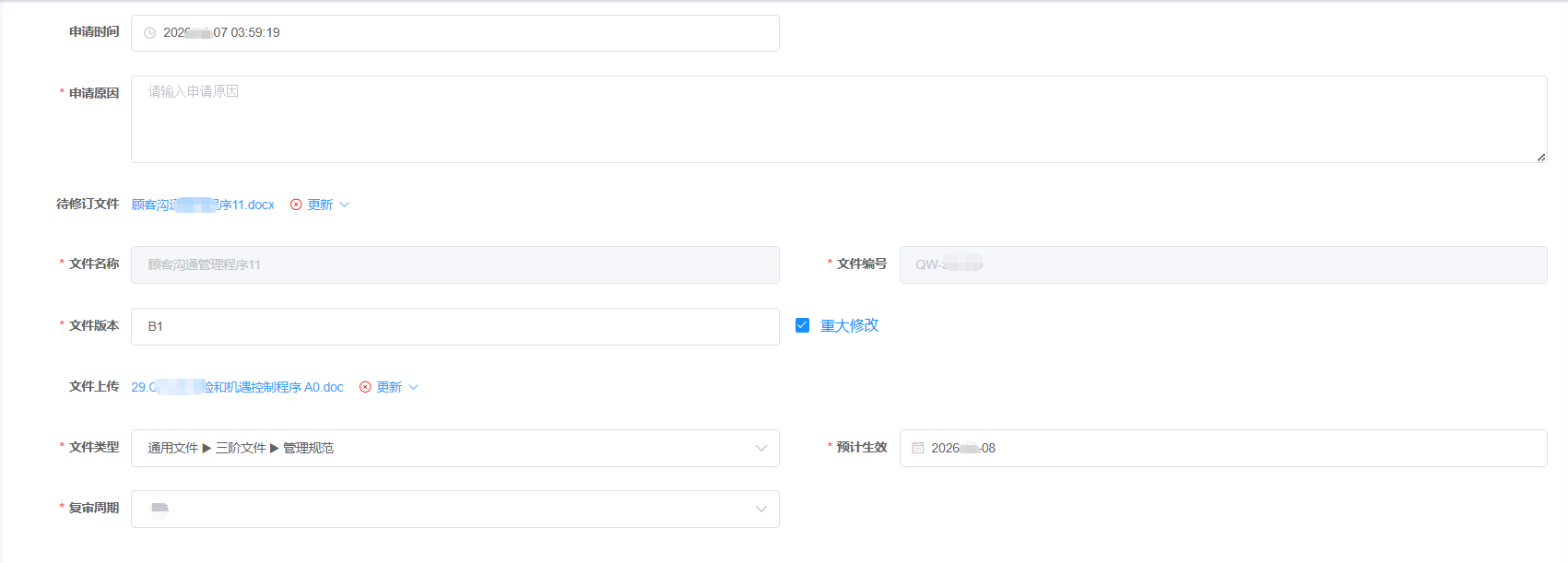Viewport: 1568px width, 563px height.
Task: Open the 申请时间 datetime field
Action: point(455,33)
